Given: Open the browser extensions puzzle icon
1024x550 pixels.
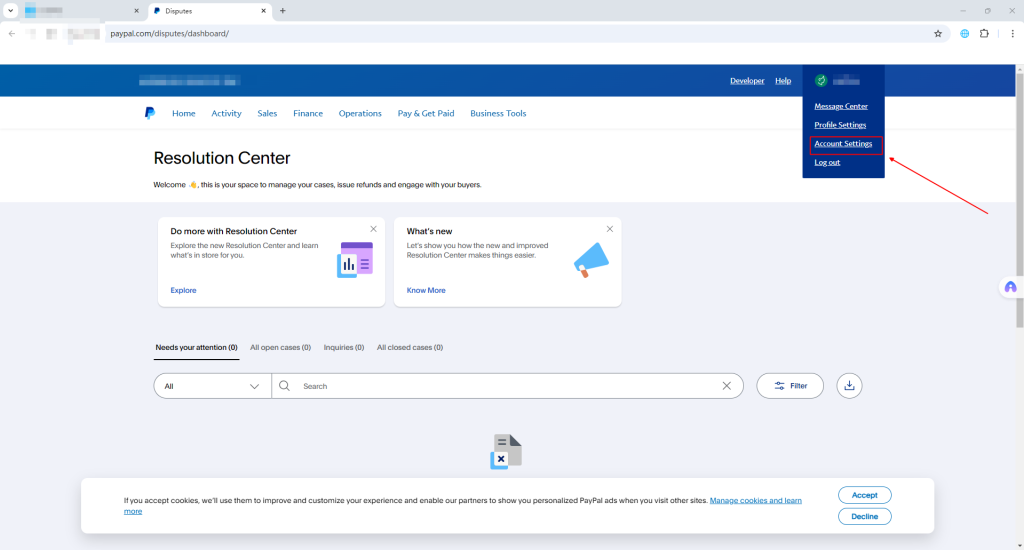Looking at the screenshot, I should coord(984,33).
